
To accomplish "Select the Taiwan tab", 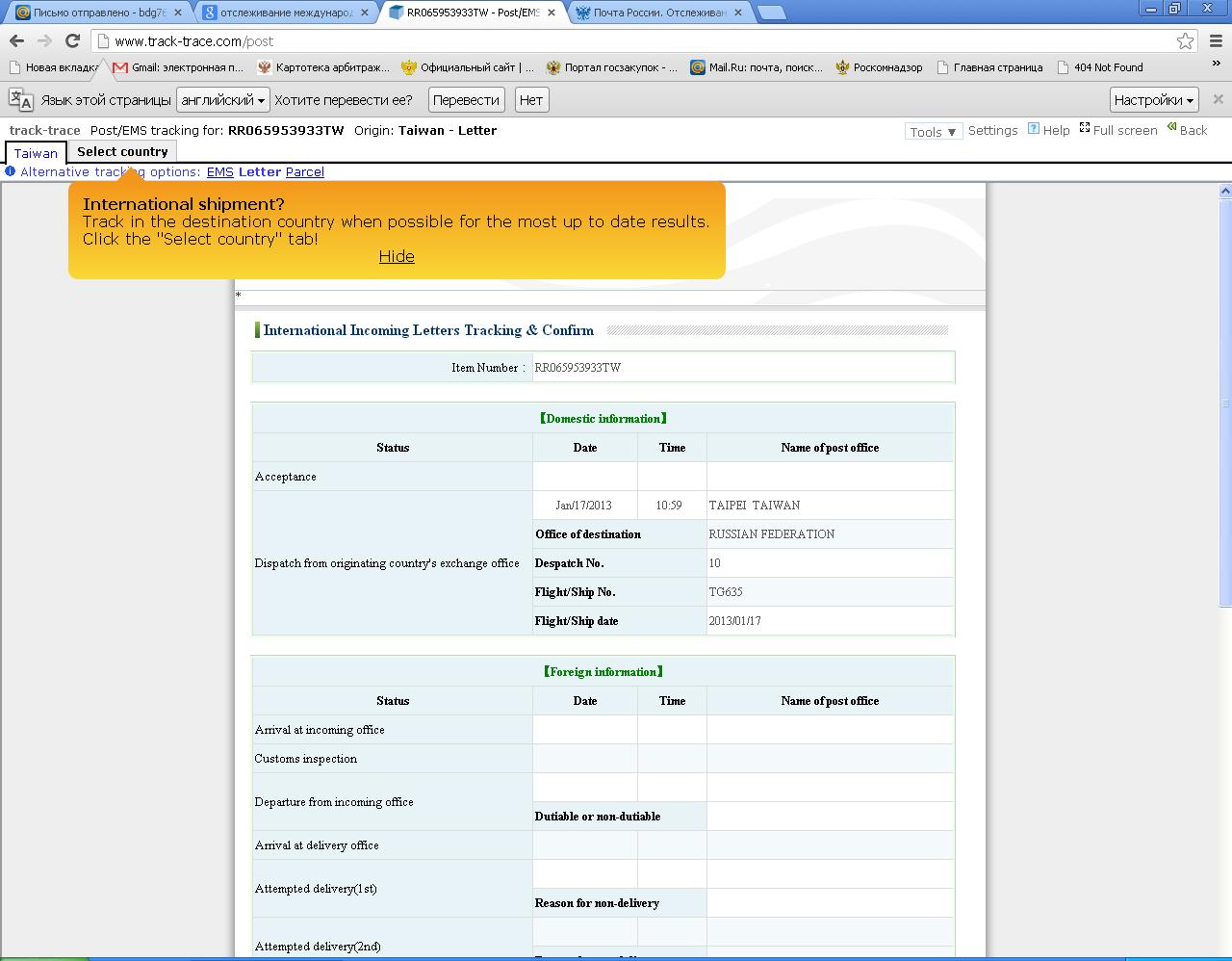I will pos(36,153).
